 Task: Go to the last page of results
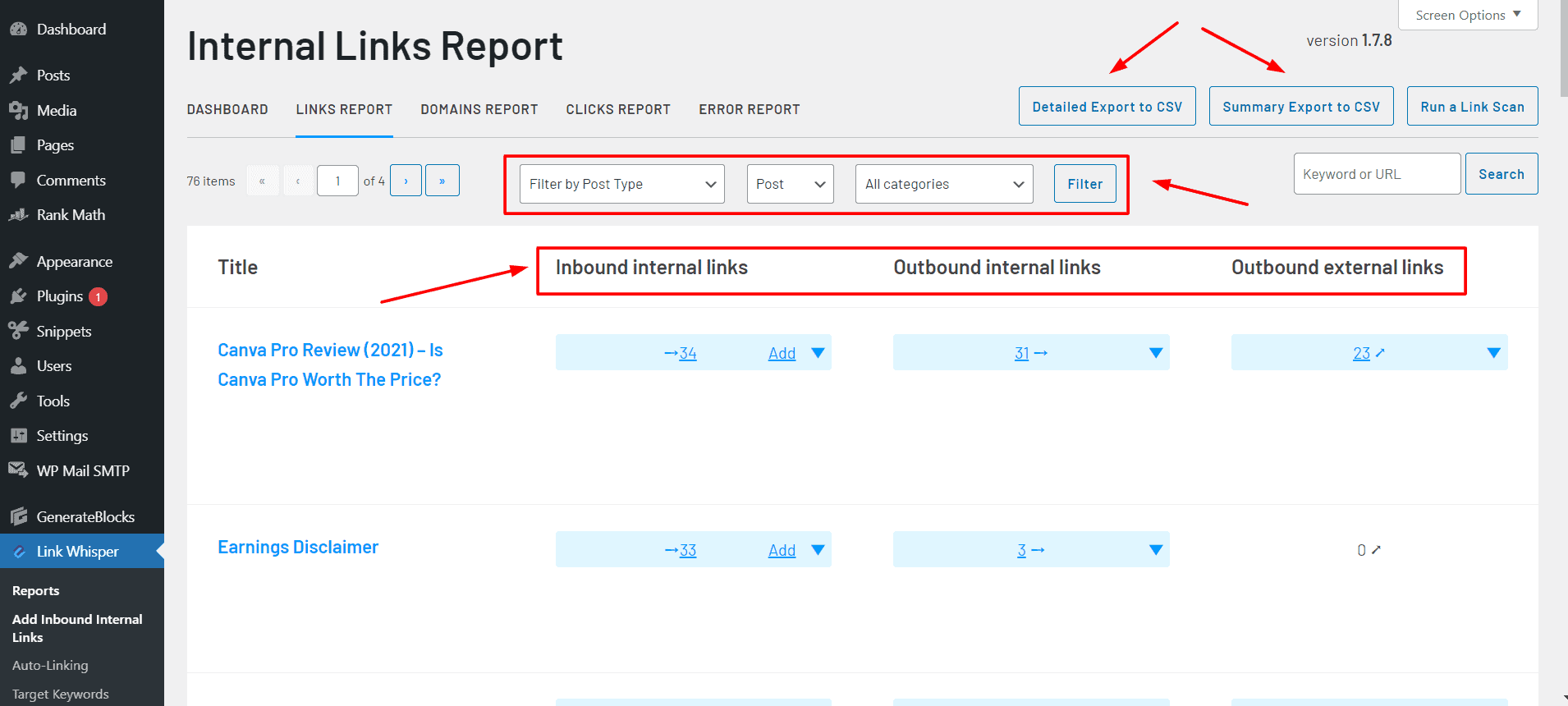[x=442, y=181]
